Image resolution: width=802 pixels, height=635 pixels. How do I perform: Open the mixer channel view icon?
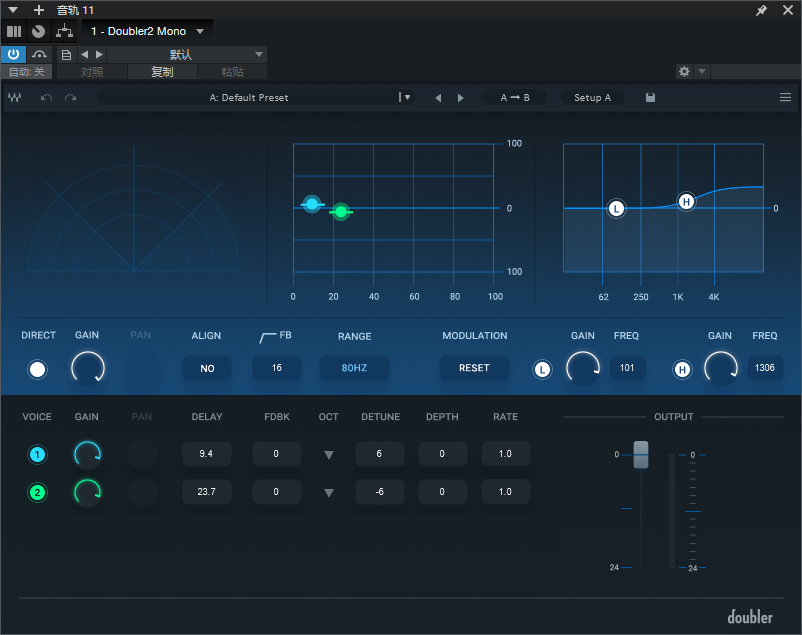(x=14, y=31)
